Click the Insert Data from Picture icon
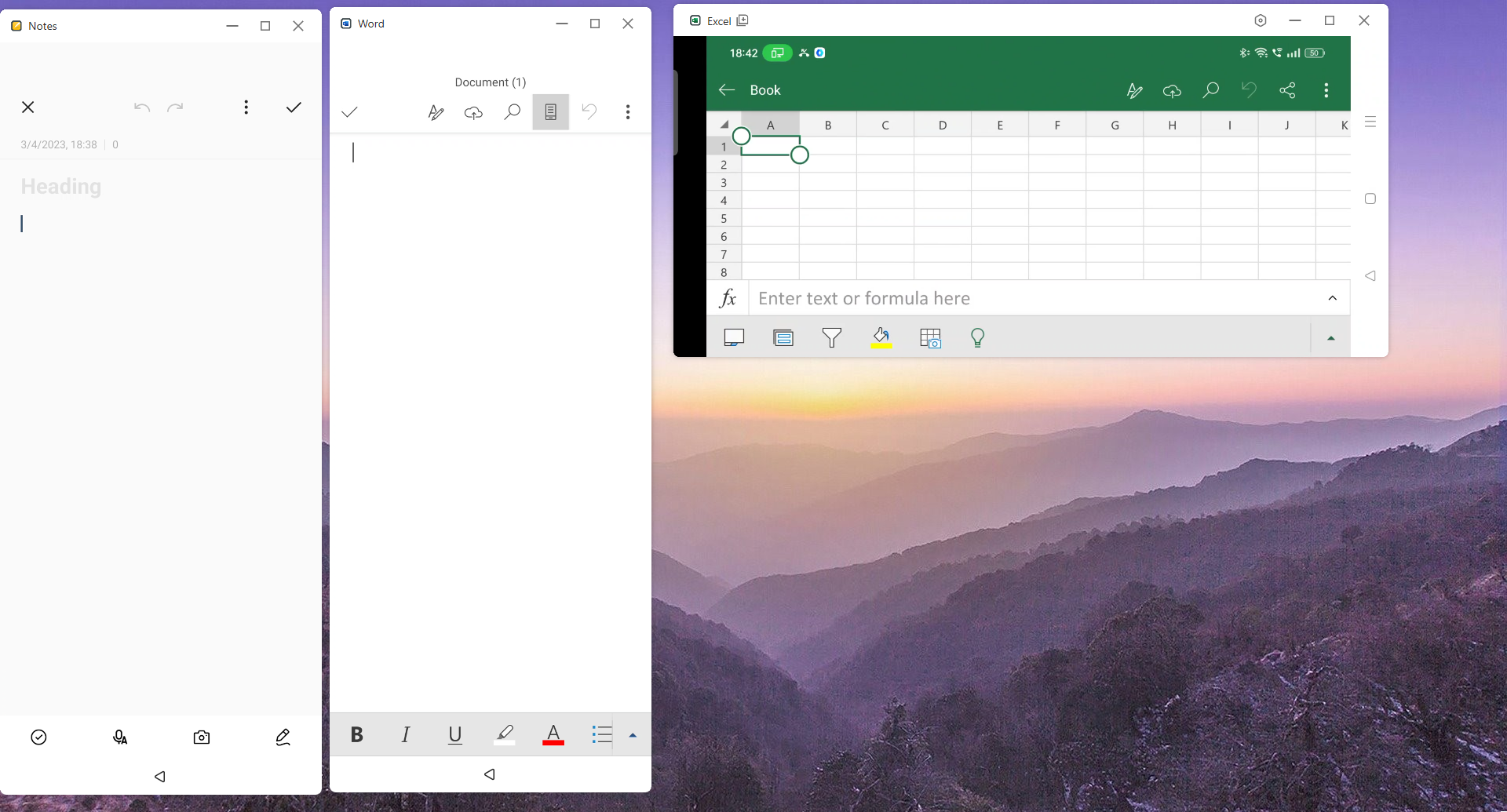This screenshot has width=1507, height=812. (x=929, y=337)
